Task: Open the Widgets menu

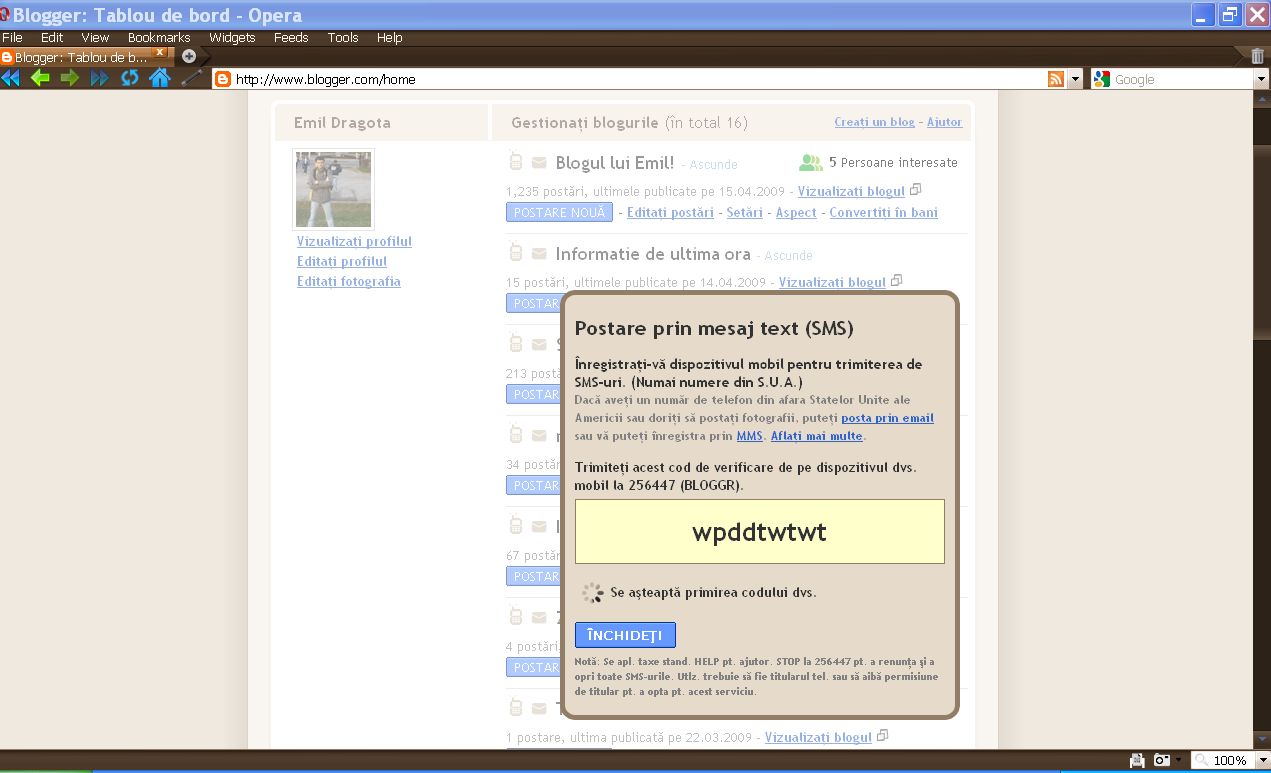Action: pyautogui.click(x=232, y=37)
